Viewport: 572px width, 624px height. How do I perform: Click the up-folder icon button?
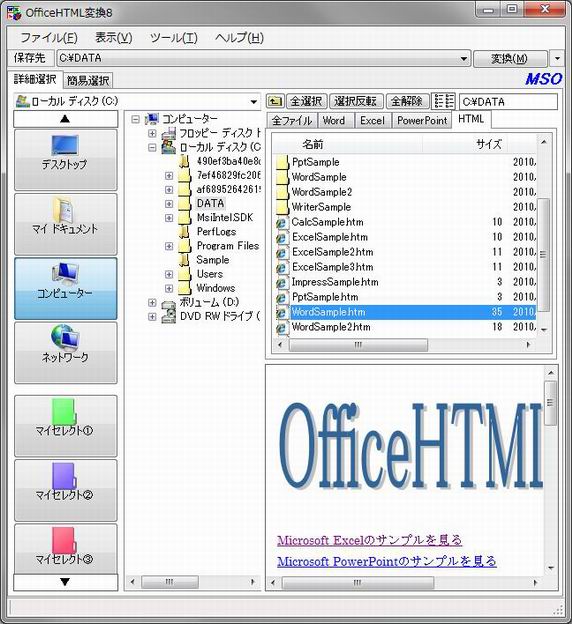coord(275,101)
